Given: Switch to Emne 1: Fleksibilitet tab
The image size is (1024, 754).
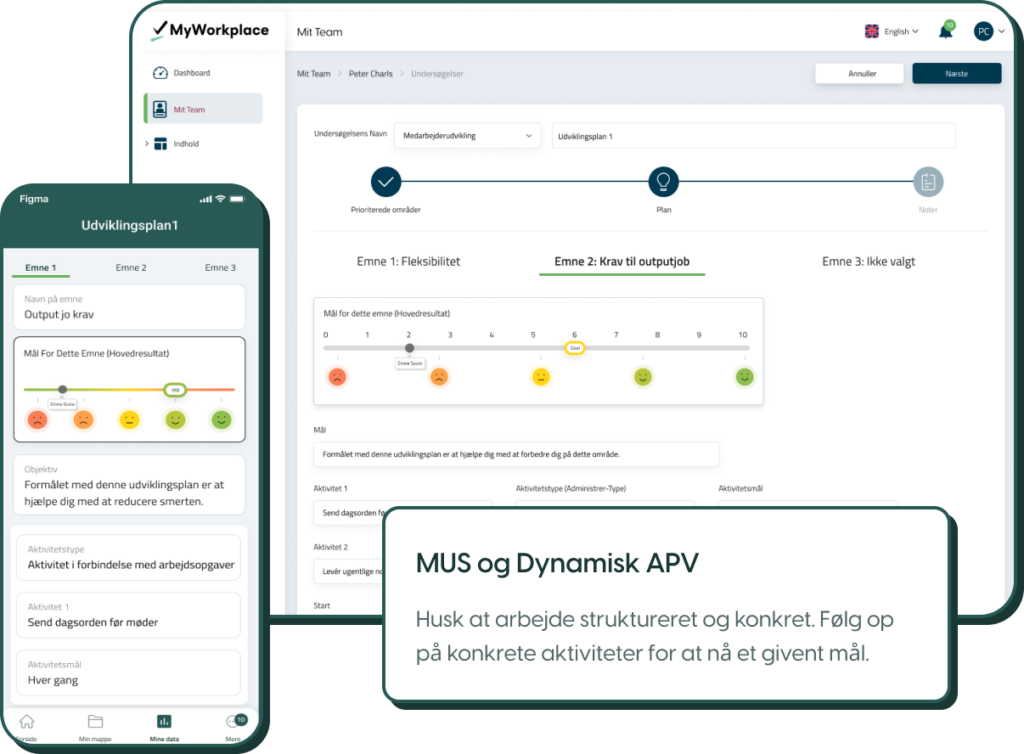Looking at the screenshot, I should tap(408, 262).
